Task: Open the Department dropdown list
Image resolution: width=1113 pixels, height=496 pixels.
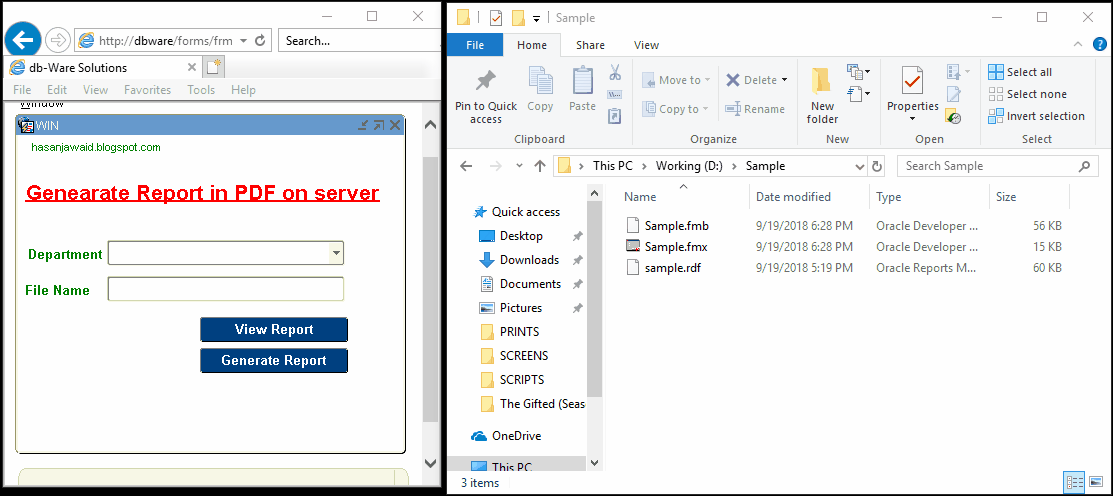Action: 336,253
